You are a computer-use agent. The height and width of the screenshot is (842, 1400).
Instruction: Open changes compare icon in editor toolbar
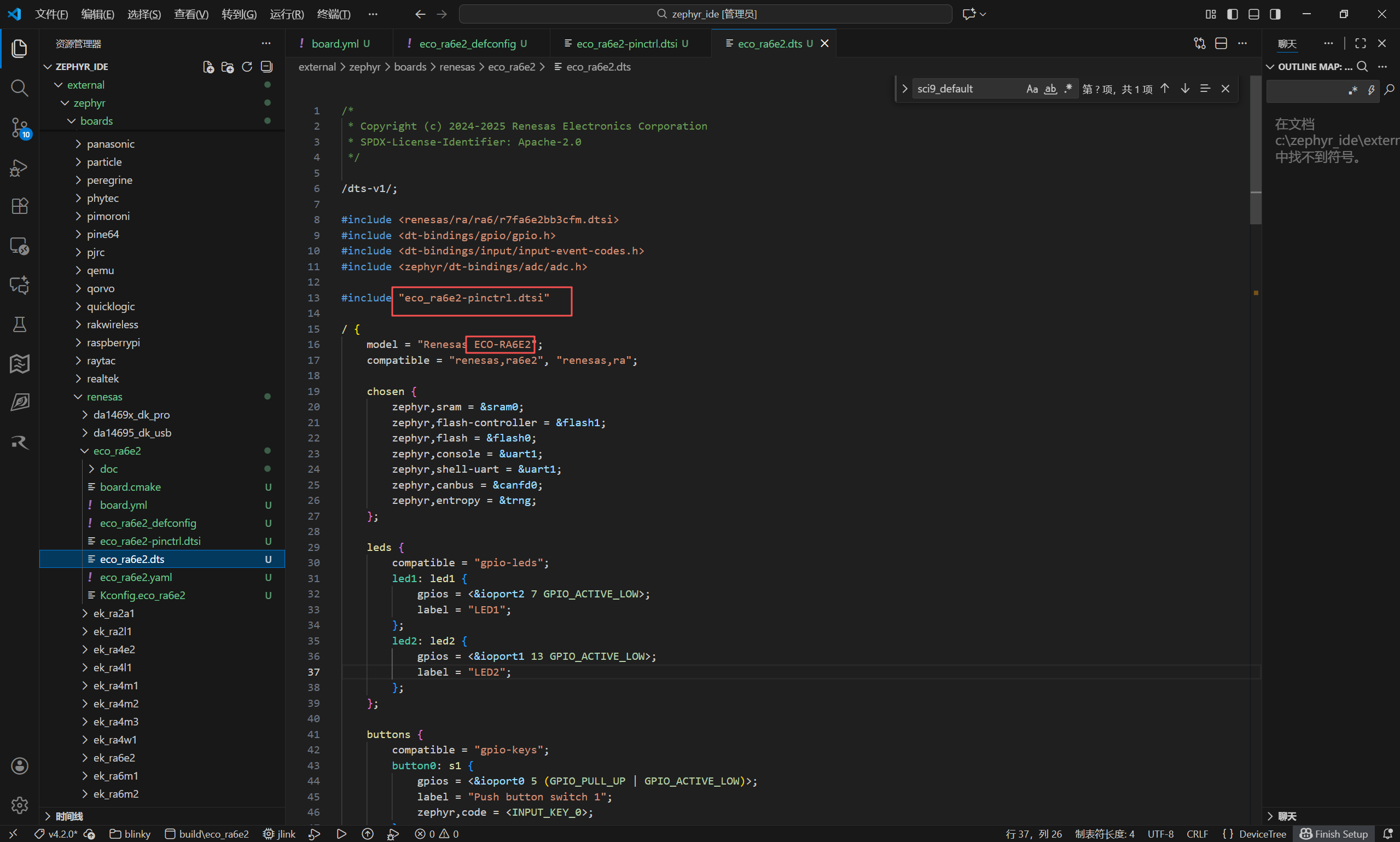click(x=1200, y=44)
